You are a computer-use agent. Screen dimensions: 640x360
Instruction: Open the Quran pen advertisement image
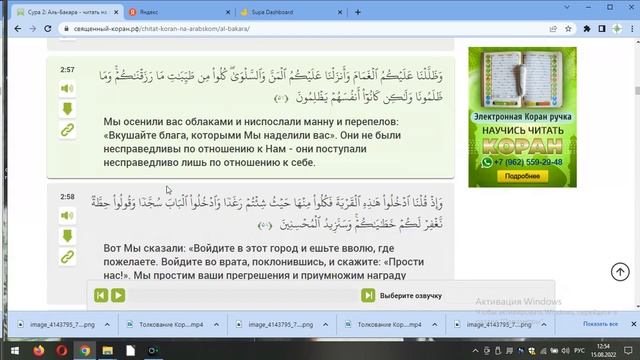click(x=522, y=117)
